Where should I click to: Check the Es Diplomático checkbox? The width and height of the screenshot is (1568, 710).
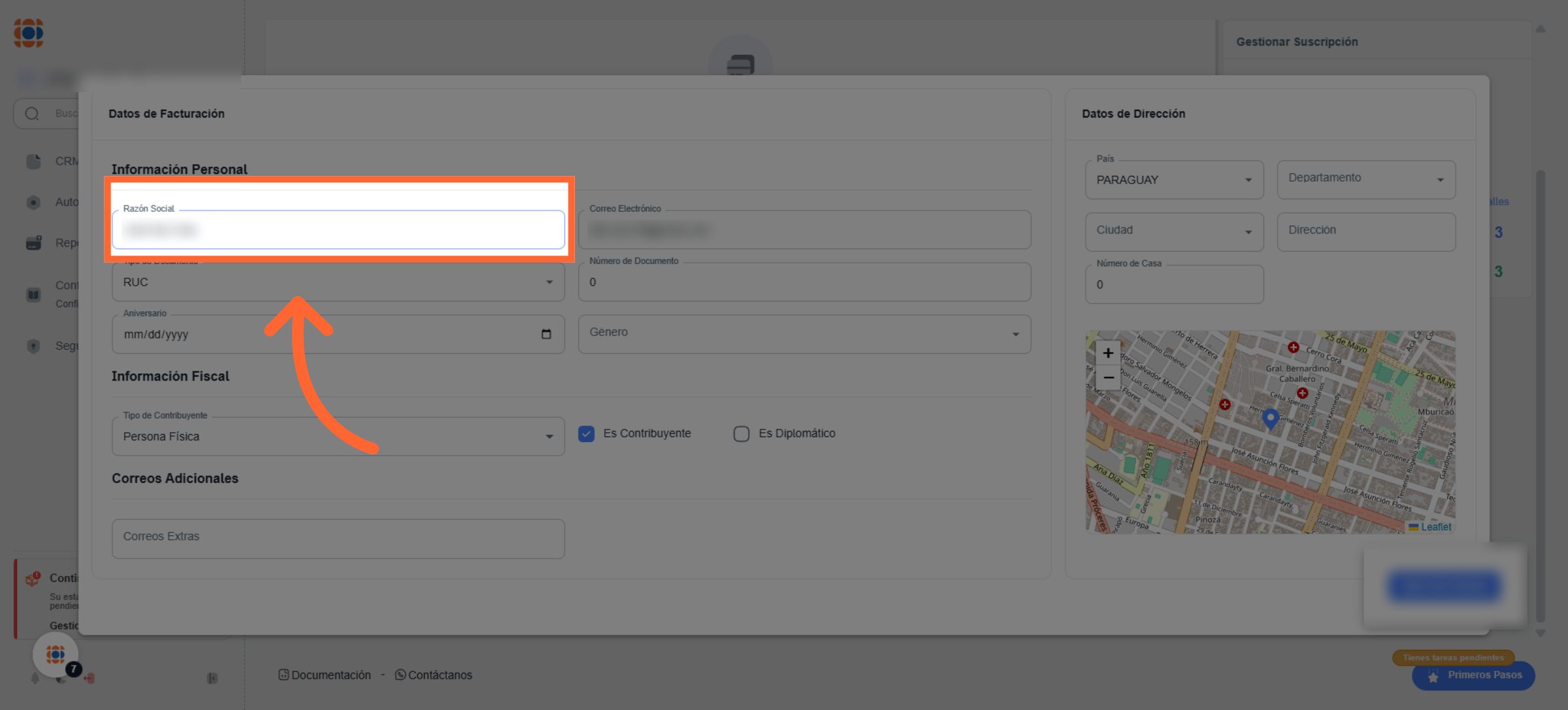pyautogui.click(x=742, y=434)
